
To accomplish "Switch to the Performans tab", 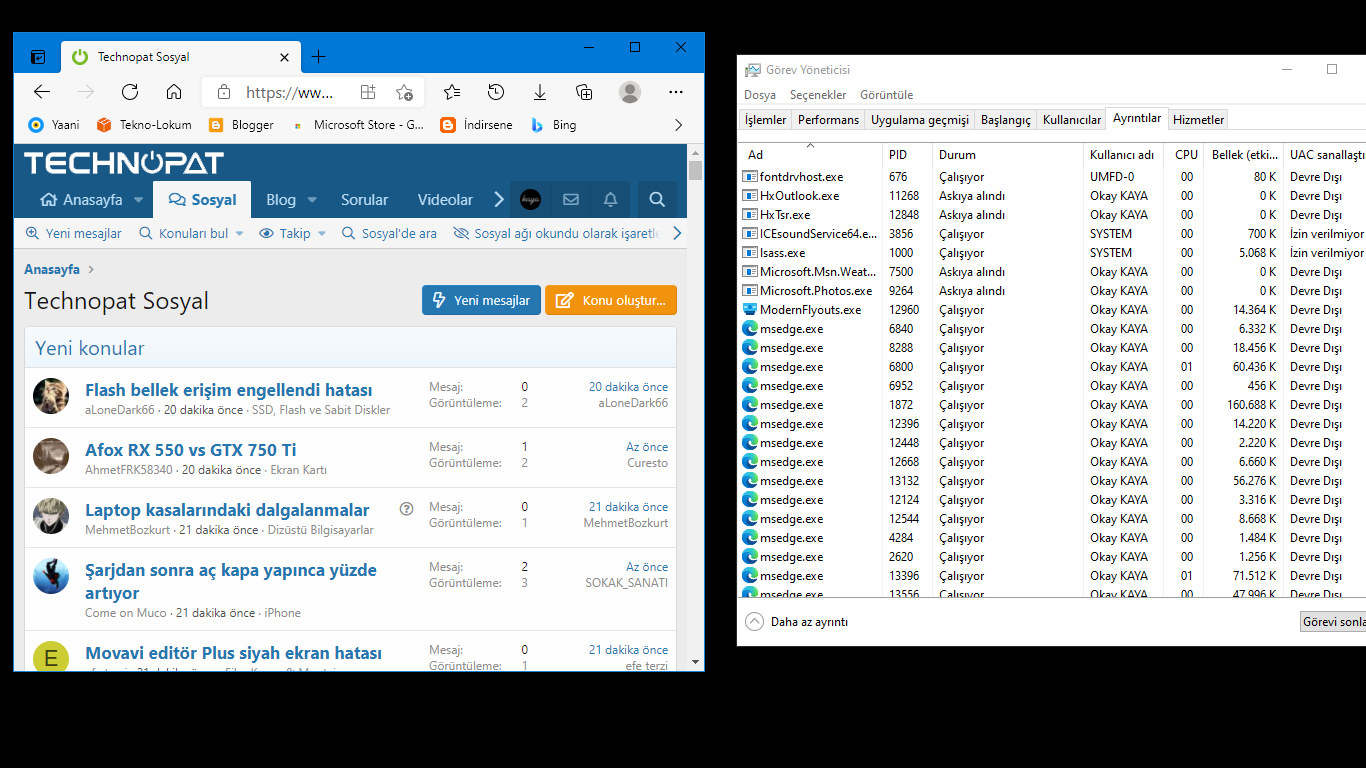I will click(828, 120).
